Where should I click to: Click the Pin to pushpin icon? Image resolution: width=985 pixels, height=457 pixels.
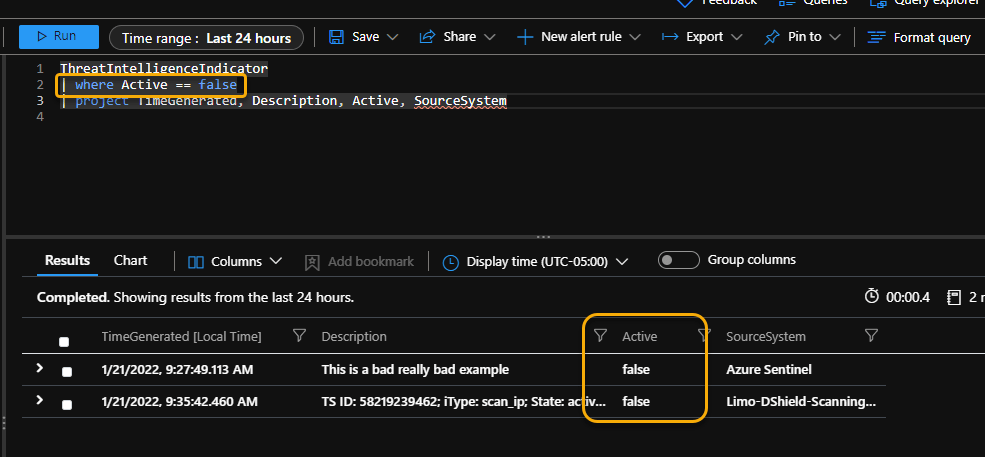(771, 38)
